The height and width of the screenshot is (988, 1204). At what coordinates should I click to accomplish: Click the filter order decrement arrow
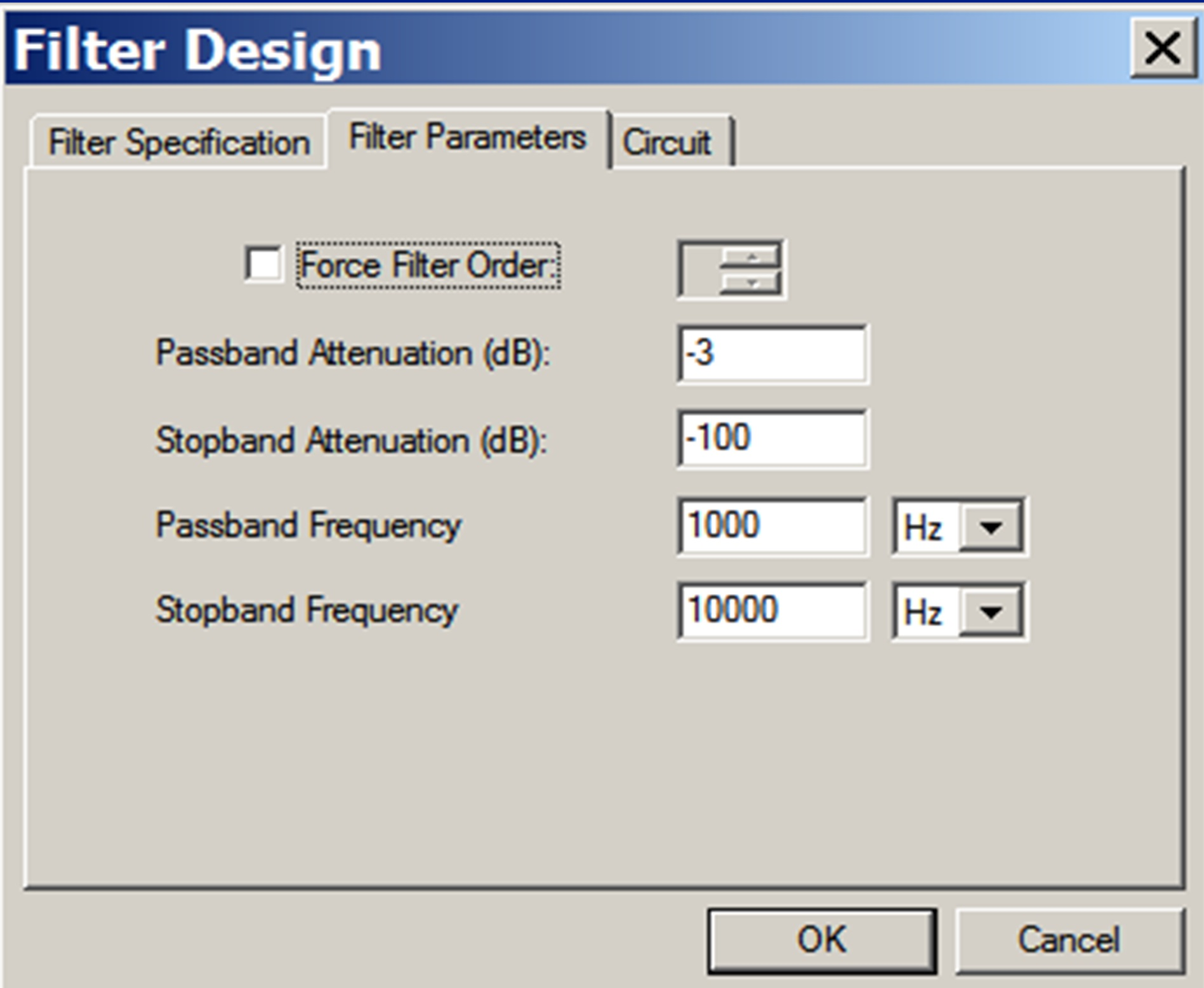click(x=752, y=282)
